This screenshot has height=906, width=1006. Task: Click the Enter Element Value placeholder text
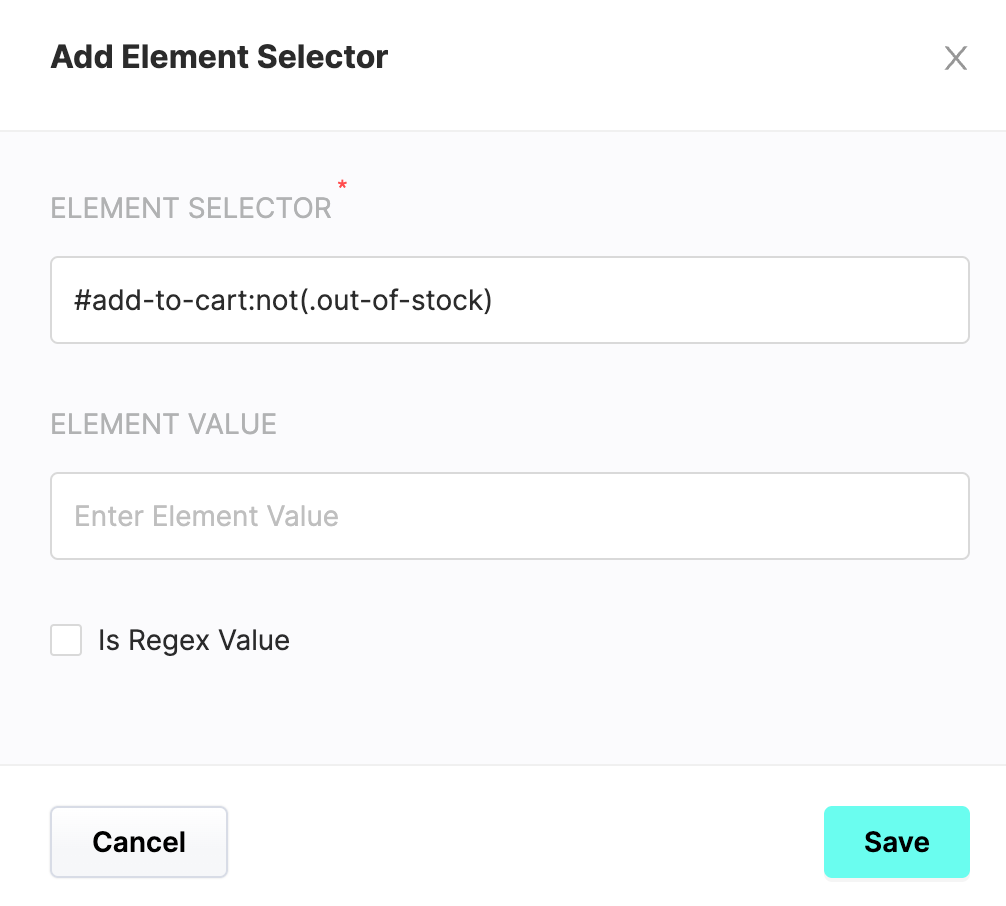(206, 516)
